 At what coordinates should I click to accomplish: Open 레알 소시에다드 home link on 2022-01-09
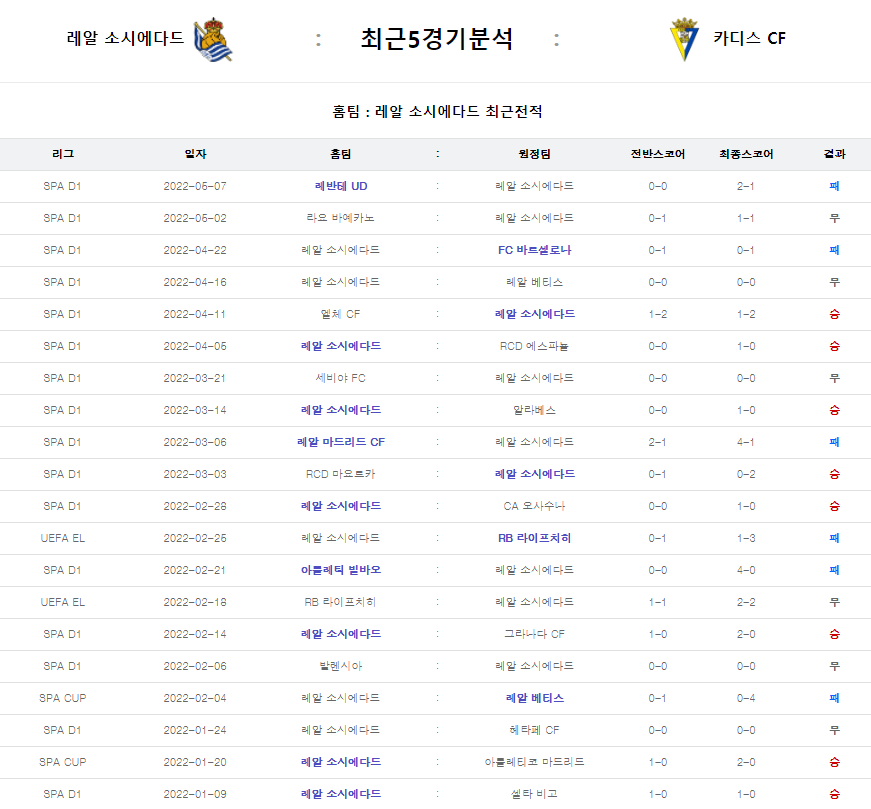tap(341, 794)
